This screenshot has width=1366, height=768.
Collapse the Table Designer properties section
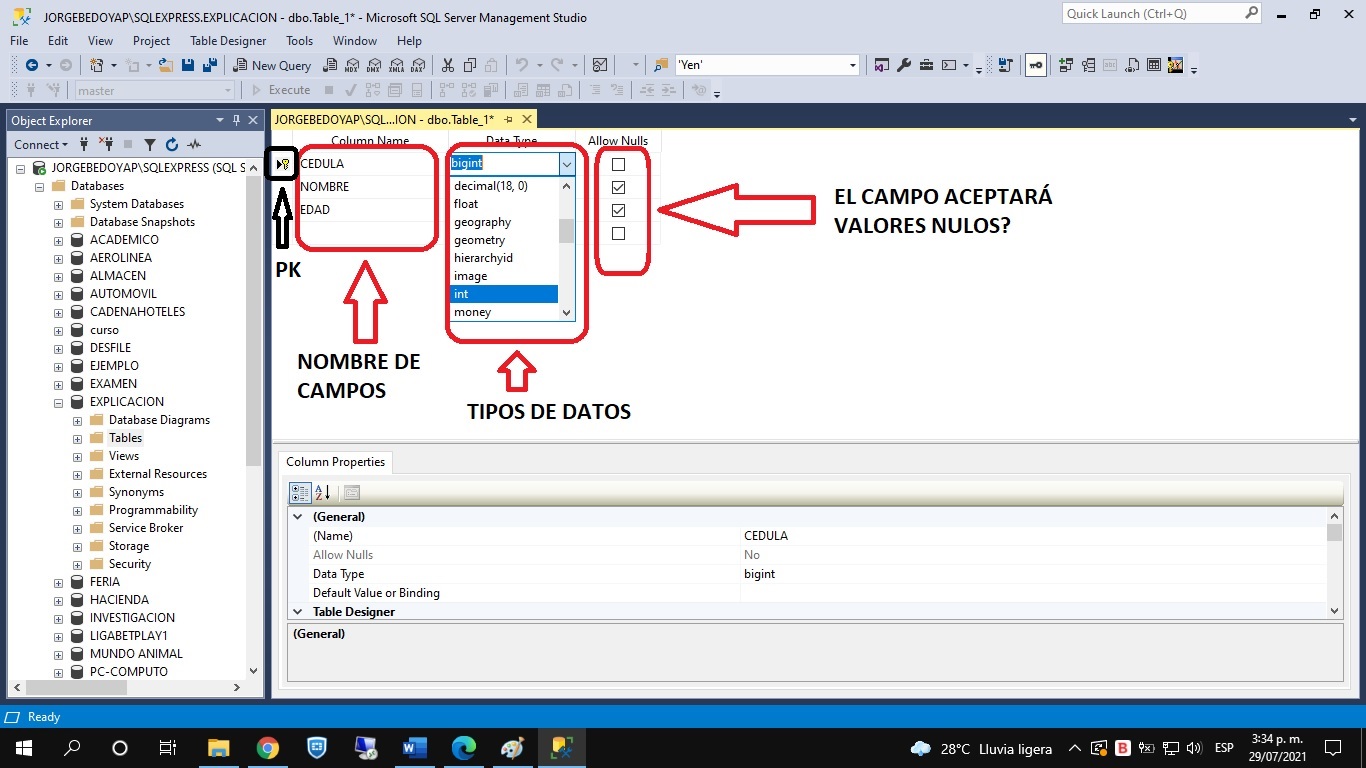[297, 612]
